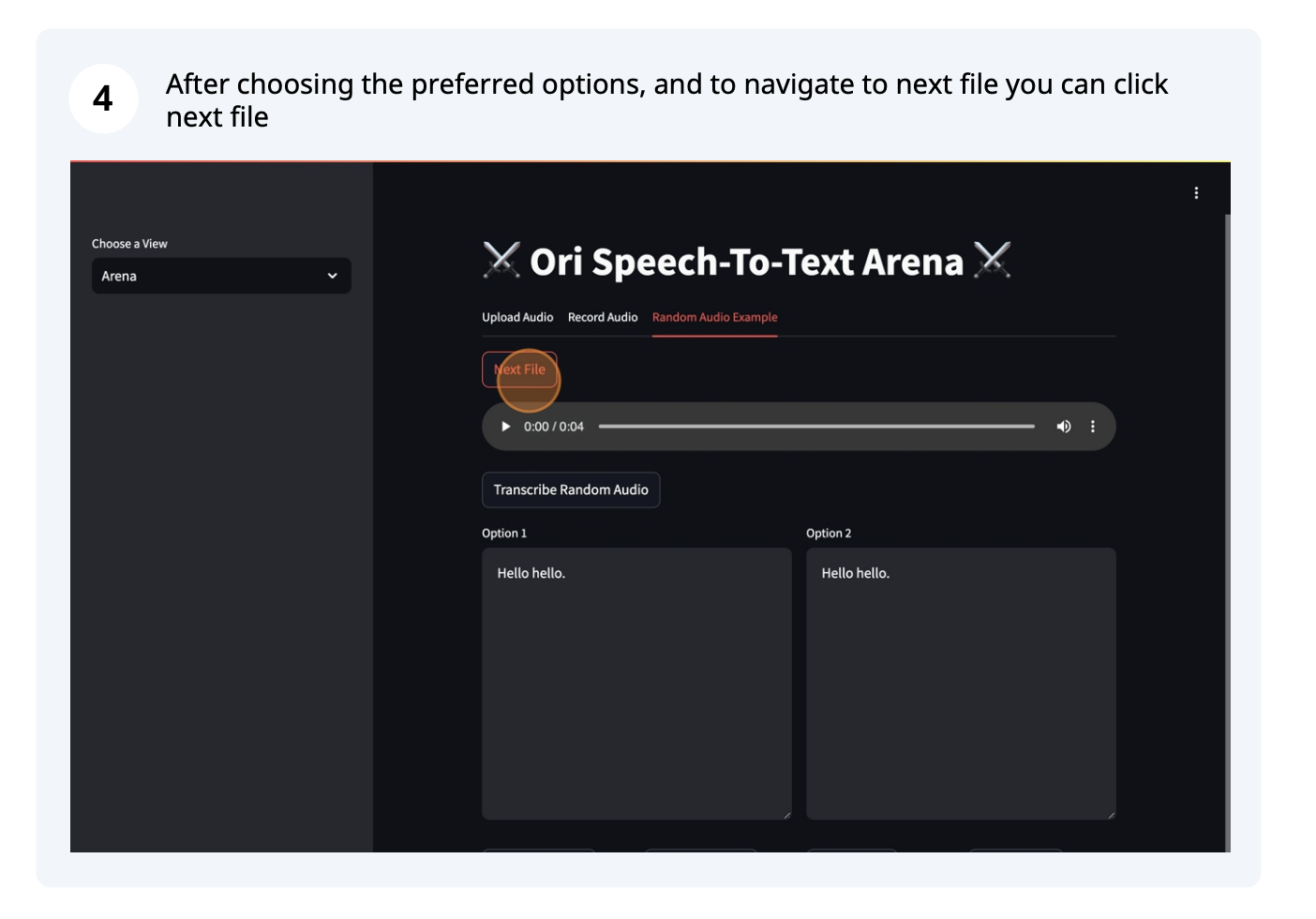Viewport: 1316px width, 919px height.
Task: Seek along the audio progress bar
Action: point(816,427)
